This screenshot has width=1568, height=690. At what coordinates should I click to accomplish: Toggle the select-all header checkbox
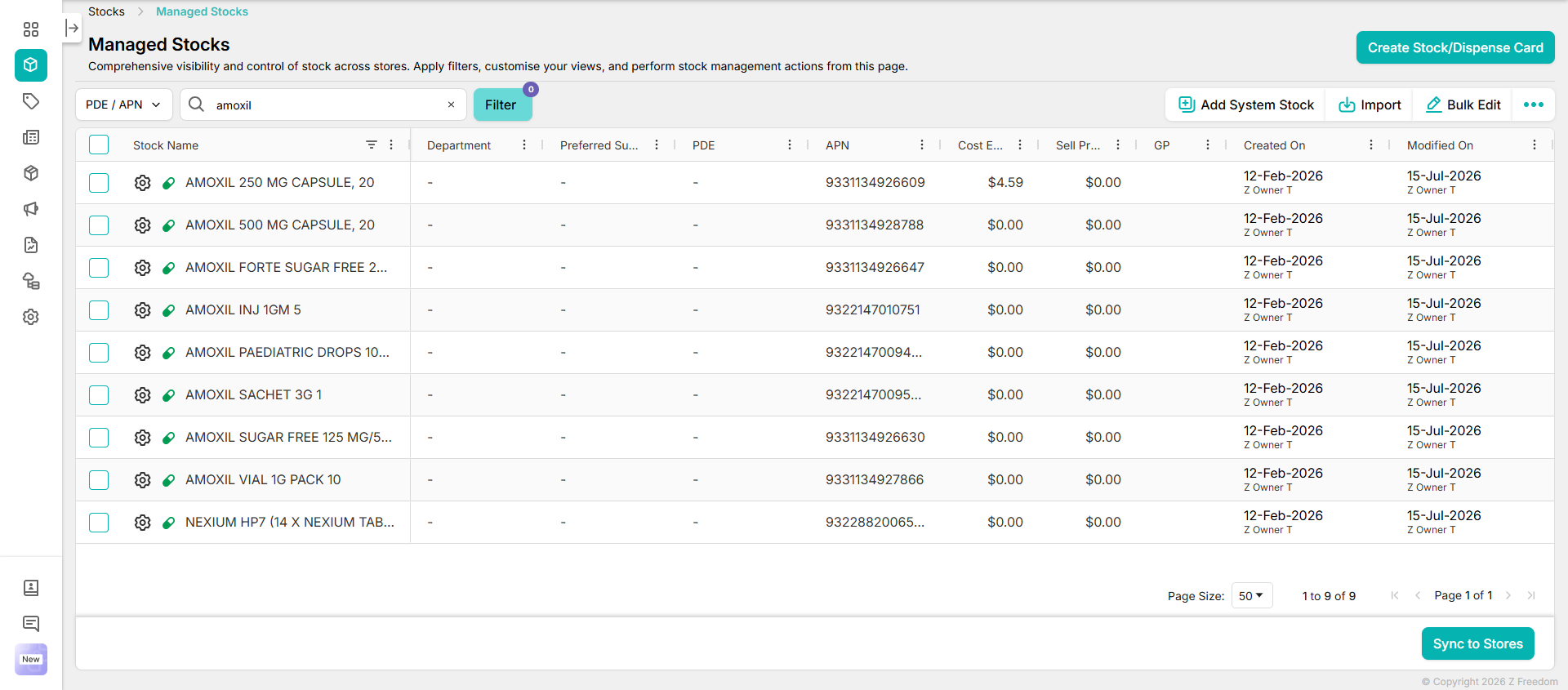coord(99,145)
